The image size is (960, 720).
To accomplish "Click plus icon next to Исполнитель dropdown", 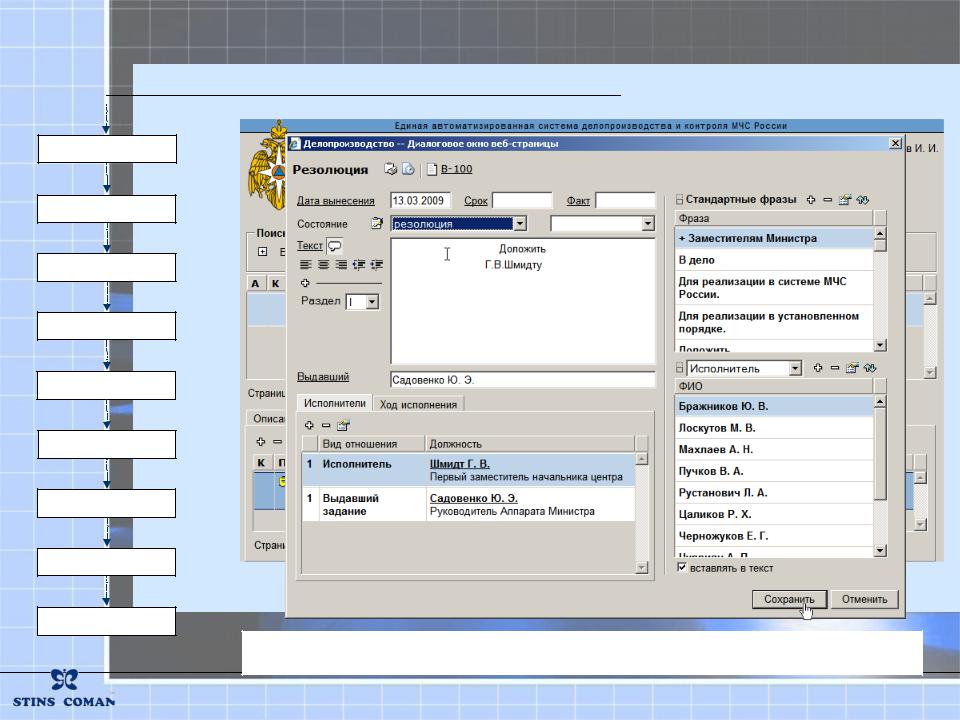I will point(818,368).
